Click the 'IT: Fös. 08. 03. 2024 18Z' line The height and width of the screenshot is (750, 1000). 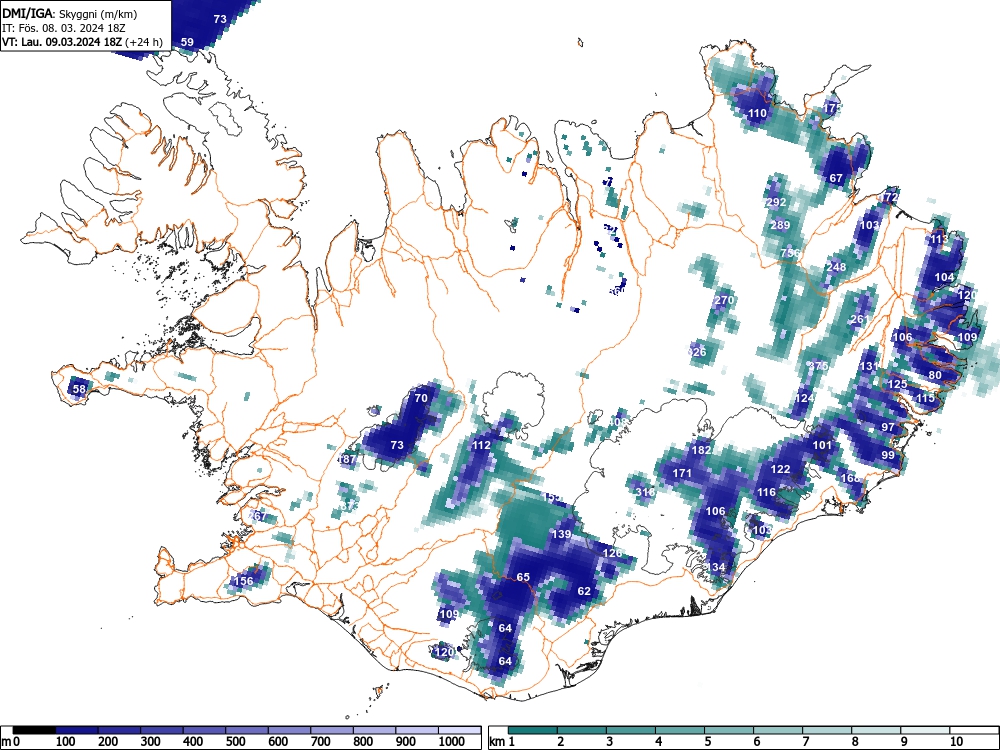[x=62, y=27]
